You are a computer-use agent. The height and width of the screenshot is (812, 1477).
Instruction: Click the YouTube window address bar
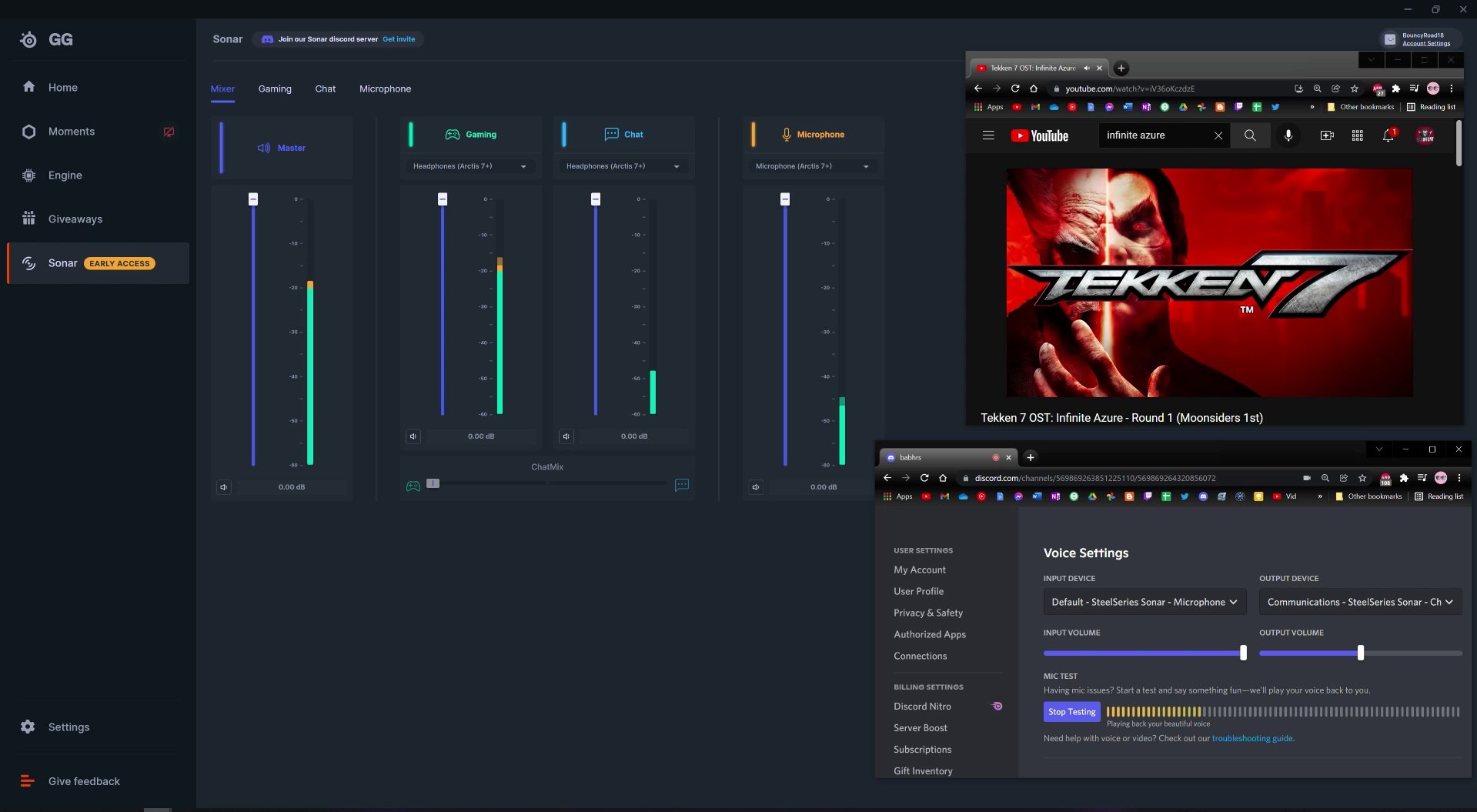(x=1170, y=89)
